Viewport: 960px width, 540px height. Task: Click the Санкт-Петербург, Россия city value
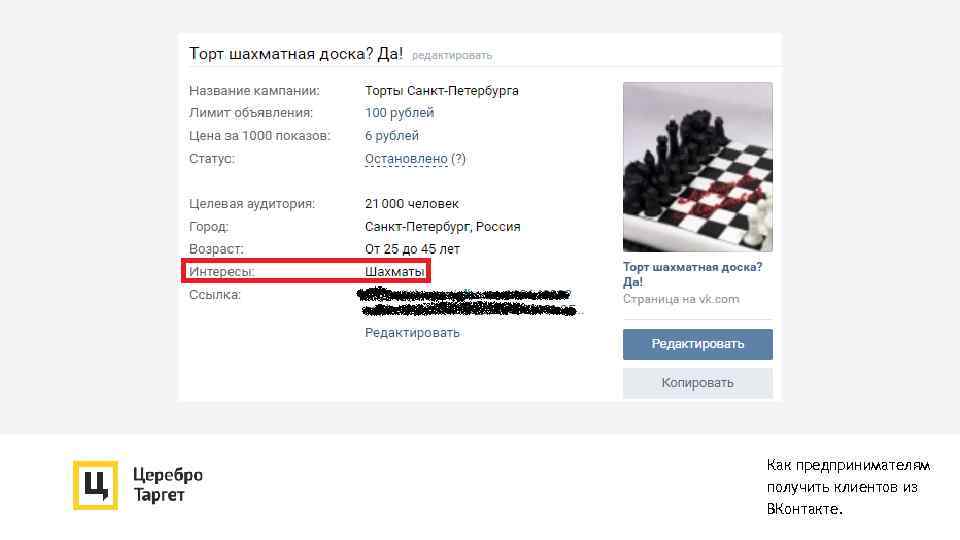[x=442, y=227]
